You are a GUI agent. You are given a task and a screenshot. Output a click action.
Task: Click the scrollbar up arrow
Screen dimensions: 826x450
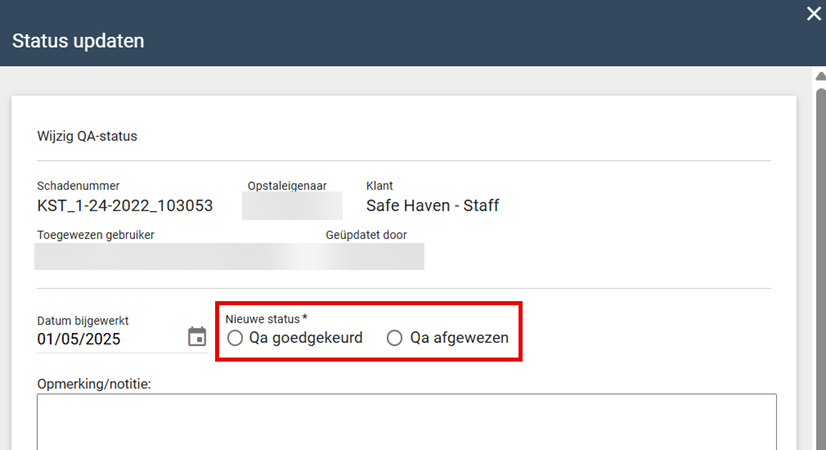click(x=820, y=77)
